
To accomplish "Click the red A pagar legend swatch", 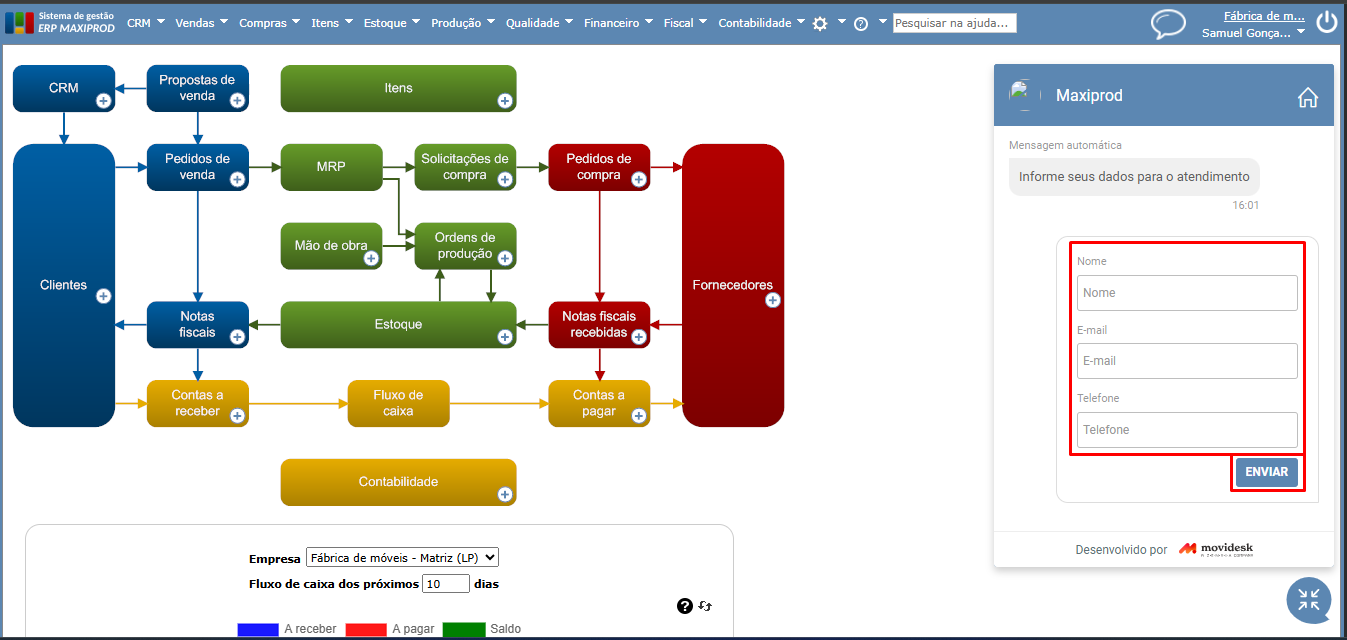I will (x=366, y=630).
